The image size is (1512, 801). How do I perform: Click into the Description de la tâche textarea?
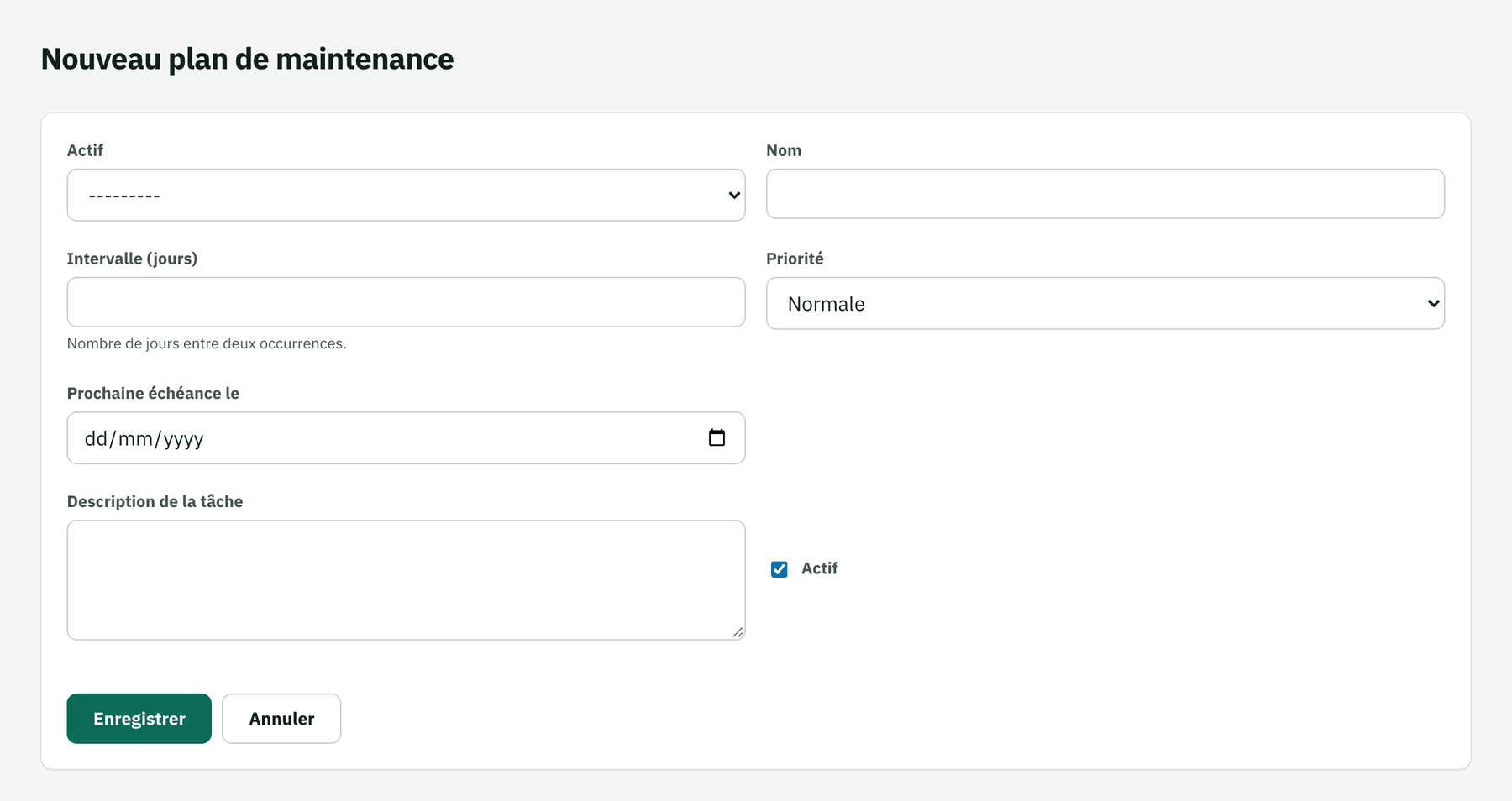406,580
